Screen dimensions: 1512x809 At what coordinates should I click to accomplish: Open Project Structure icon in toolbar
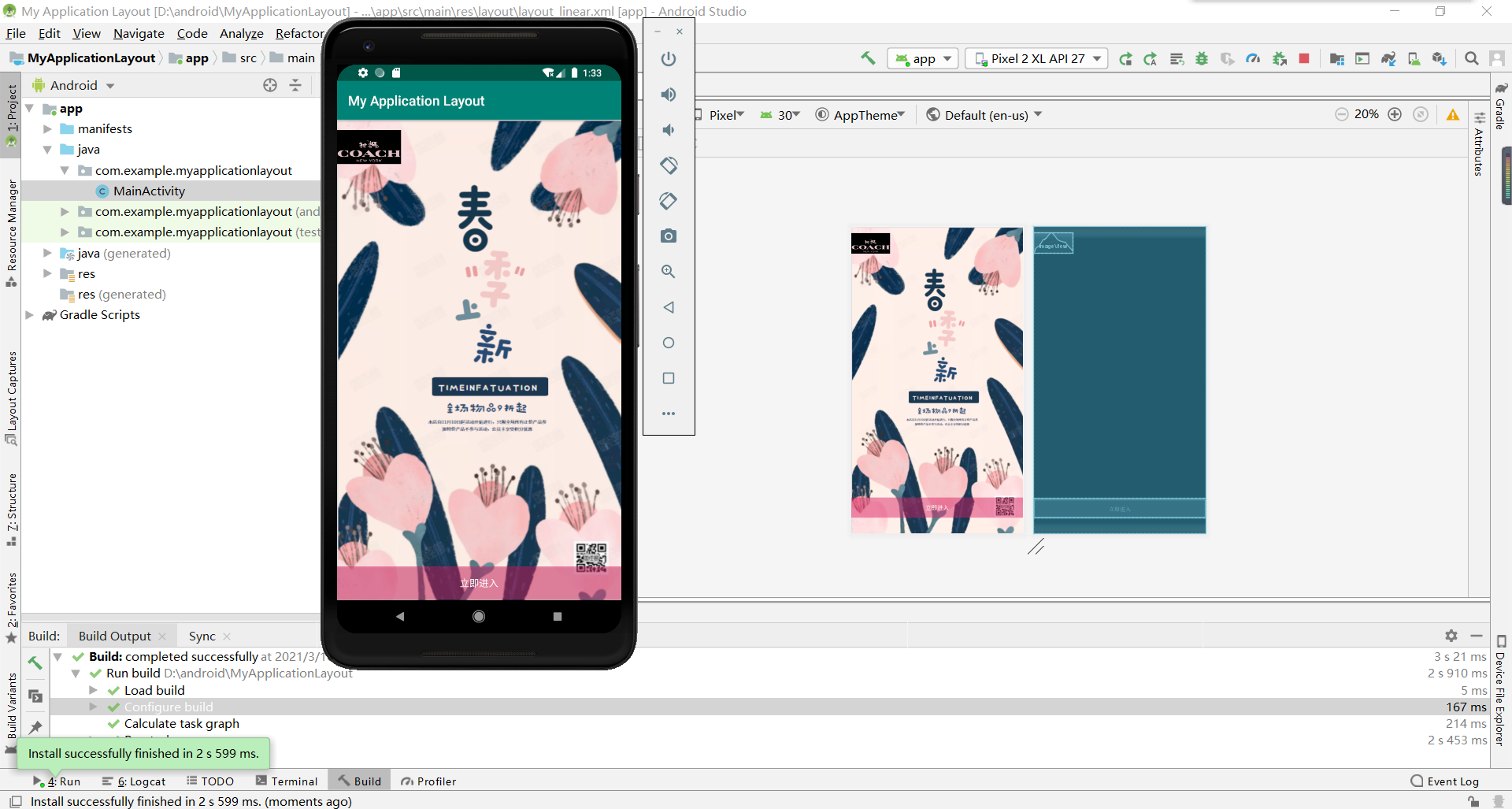tap(1336, 58)
